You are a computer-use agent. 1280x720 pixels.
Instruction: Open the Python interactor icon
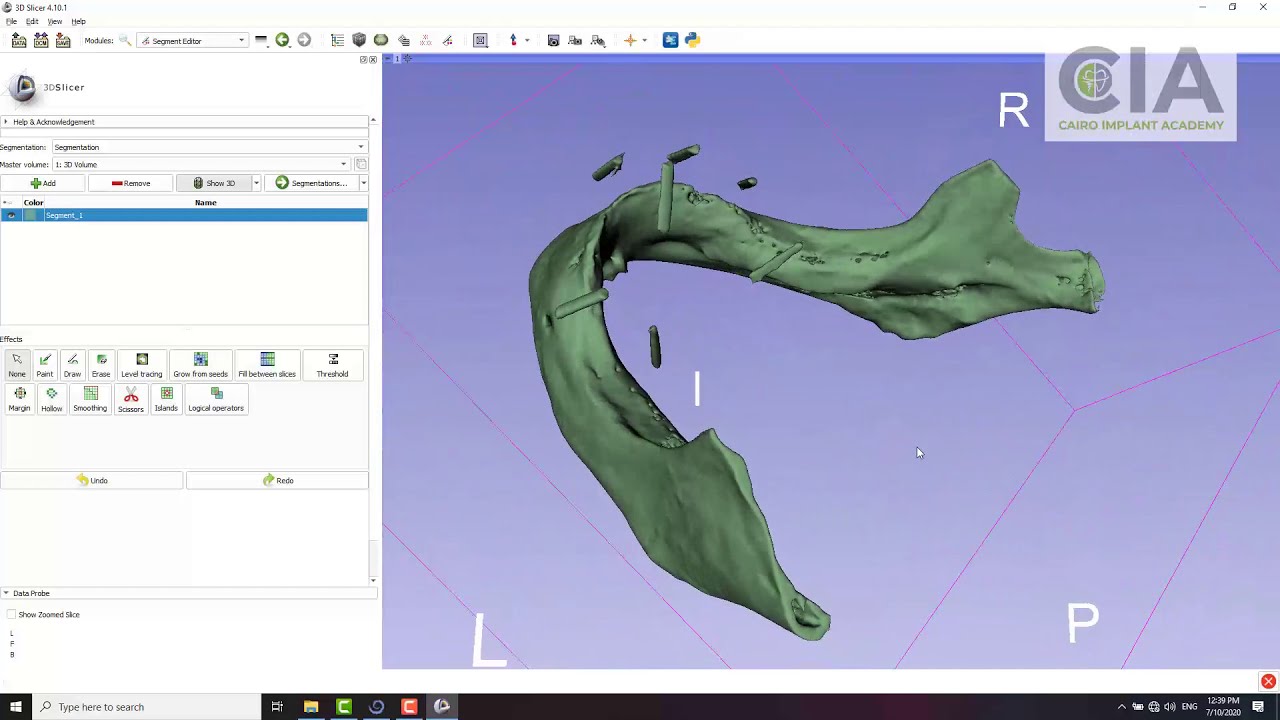(692, 40)
